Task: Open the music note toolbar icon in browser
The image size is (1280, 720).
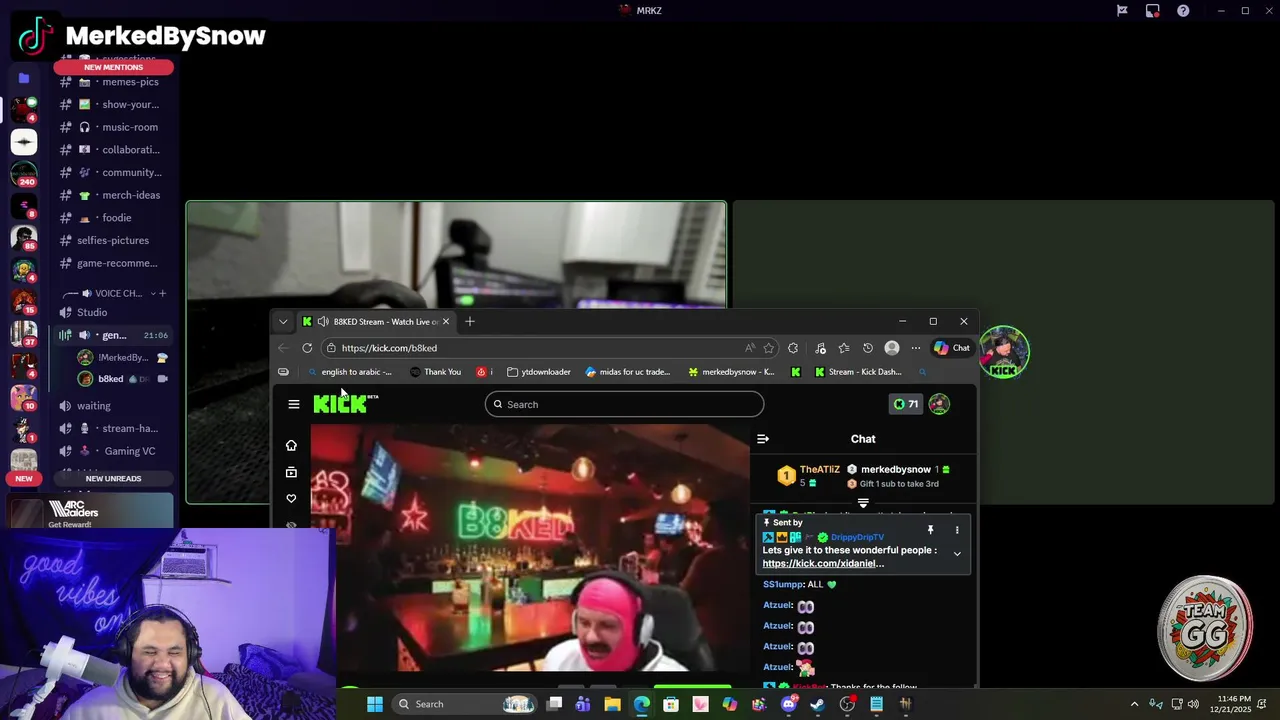Action: (x=820, y=348)
